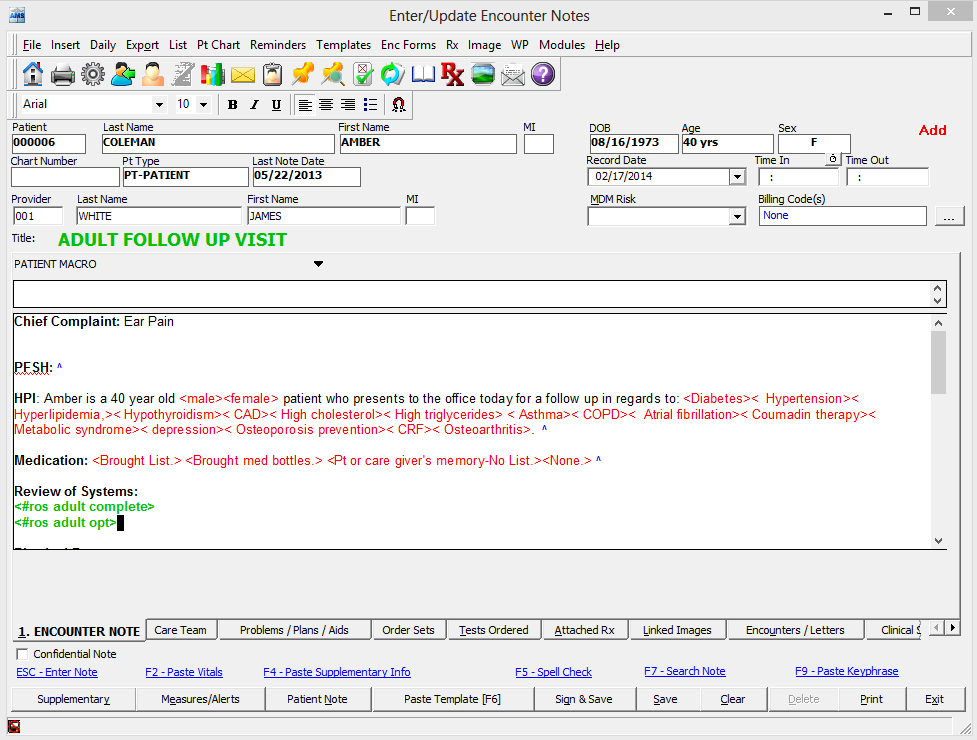Image resolution: width=977 pixels, height=740 pixels.
Task: Click the open book icon
Action: click(423, 74)
